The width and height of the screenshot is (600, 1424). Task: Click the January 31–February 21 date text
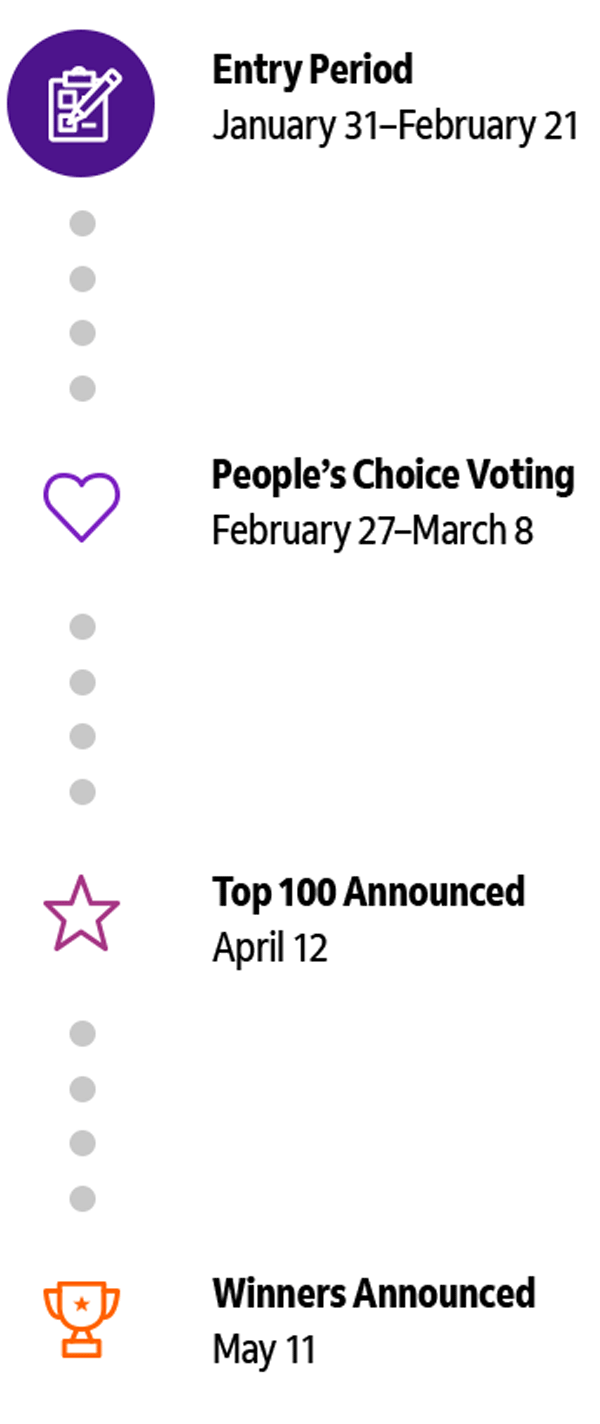pyautogui.click(x=395, y=127)
